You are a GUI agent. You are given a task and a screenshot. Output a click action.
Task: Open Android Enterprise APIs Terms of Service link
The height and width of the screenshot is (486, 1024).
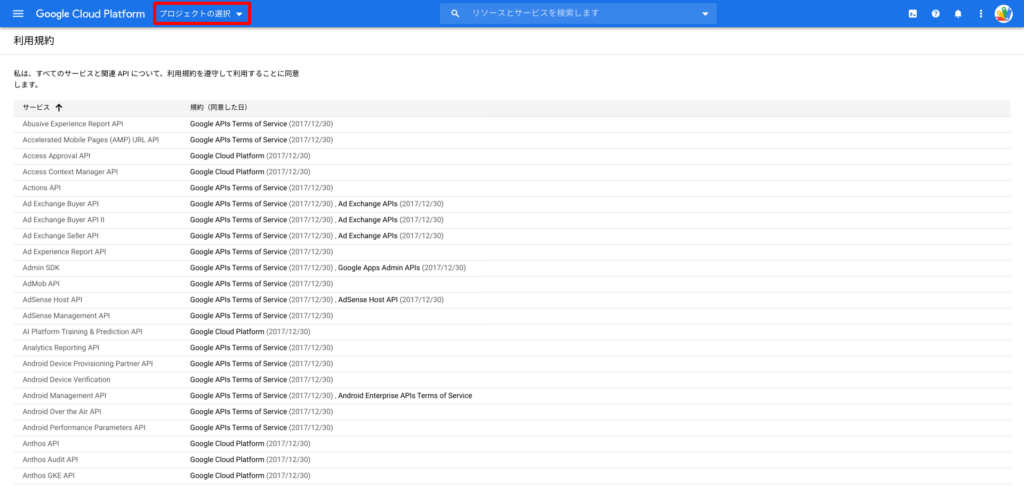405,396
